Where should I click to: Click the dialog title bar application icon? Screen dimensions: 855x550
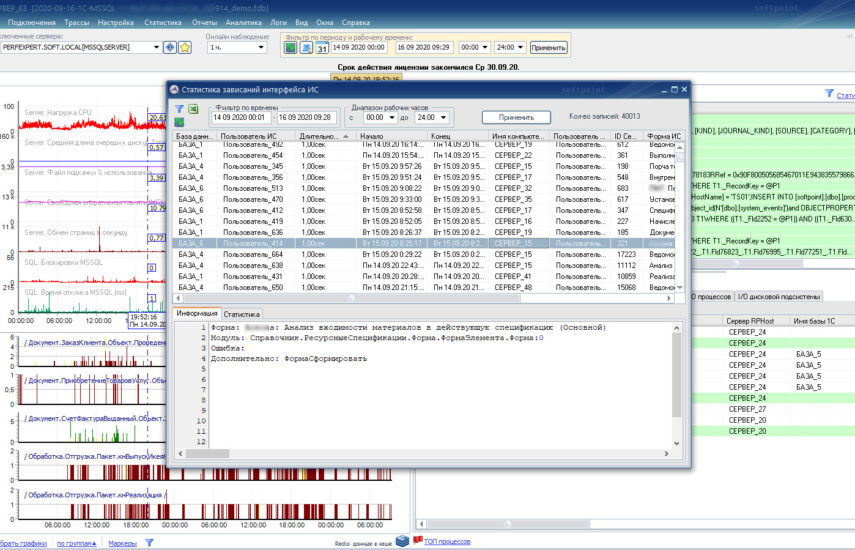pyautogui.click(x=174, y=89)
